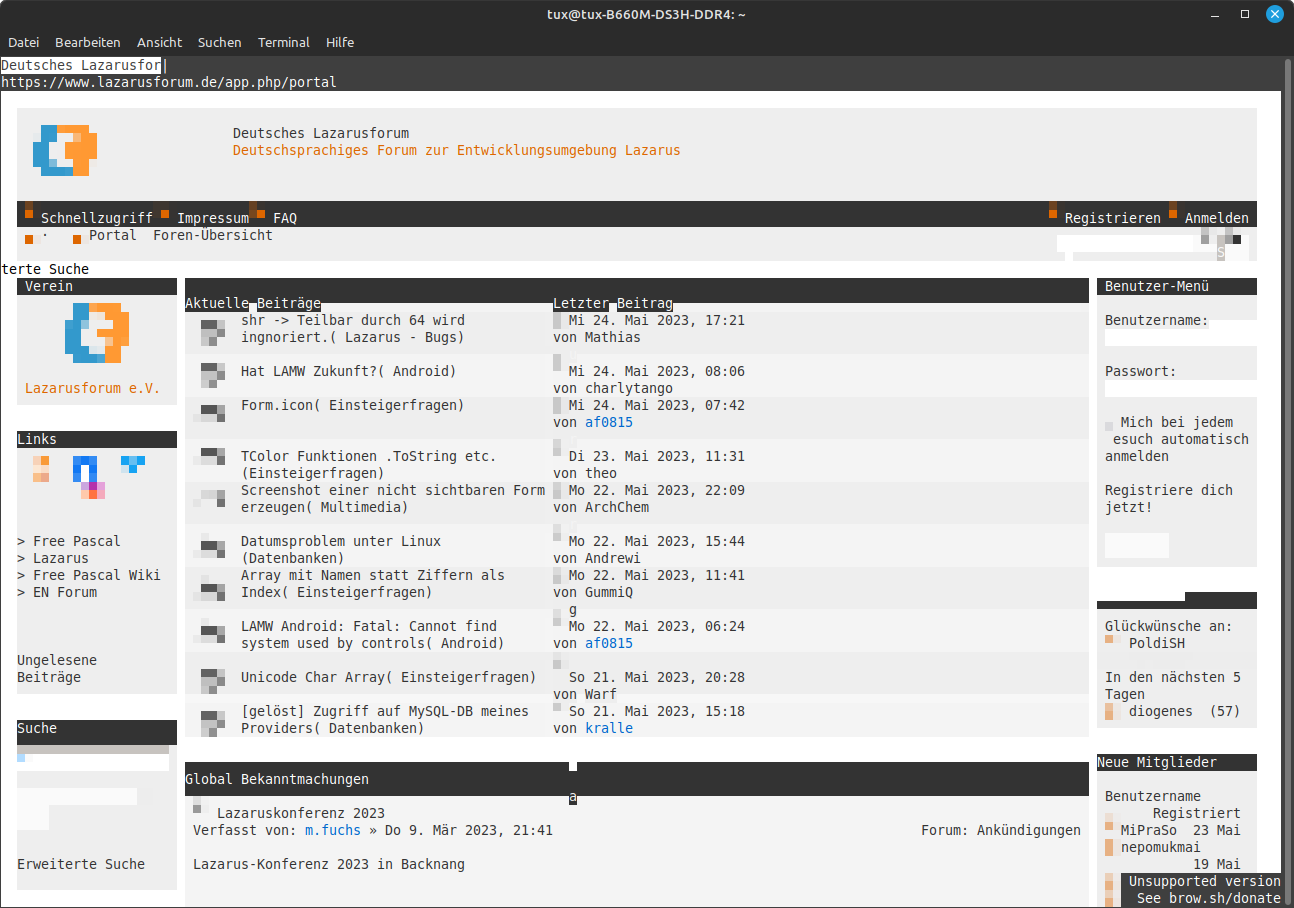1294x908 pixels.
Task: Open the Lazarusforum e.V. link
Action: click(93, 388)
